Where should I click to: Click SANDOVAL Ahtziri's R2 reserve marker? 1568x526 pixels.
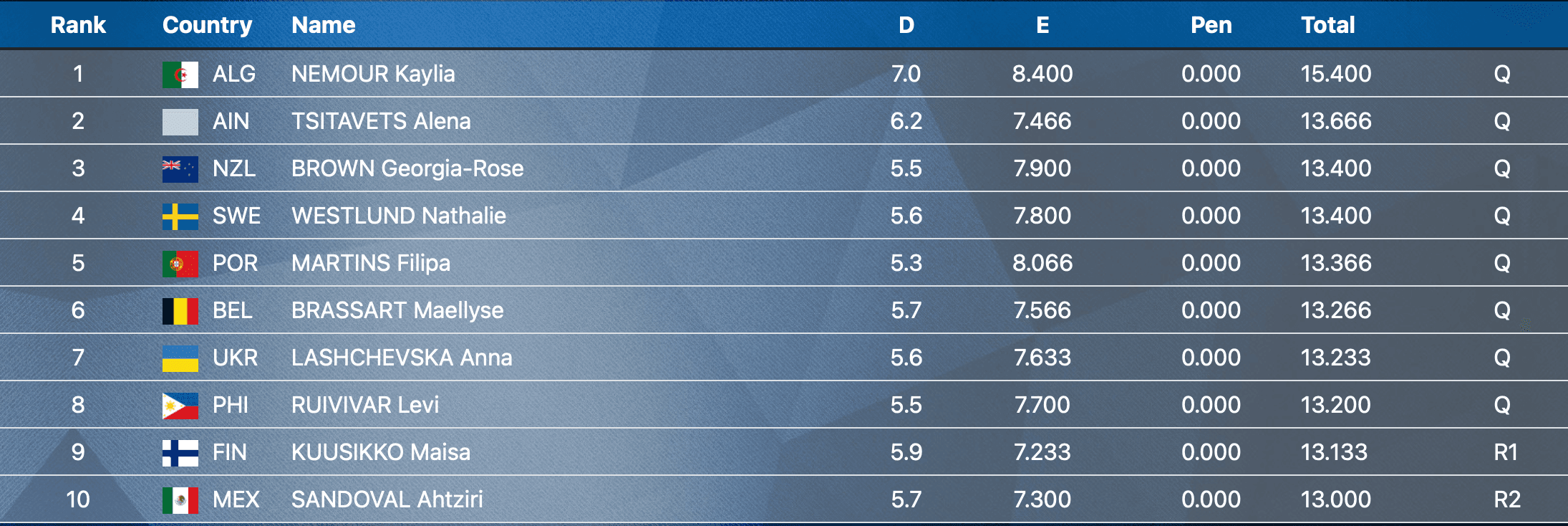pyautogui.click(x=1506, y=499)
